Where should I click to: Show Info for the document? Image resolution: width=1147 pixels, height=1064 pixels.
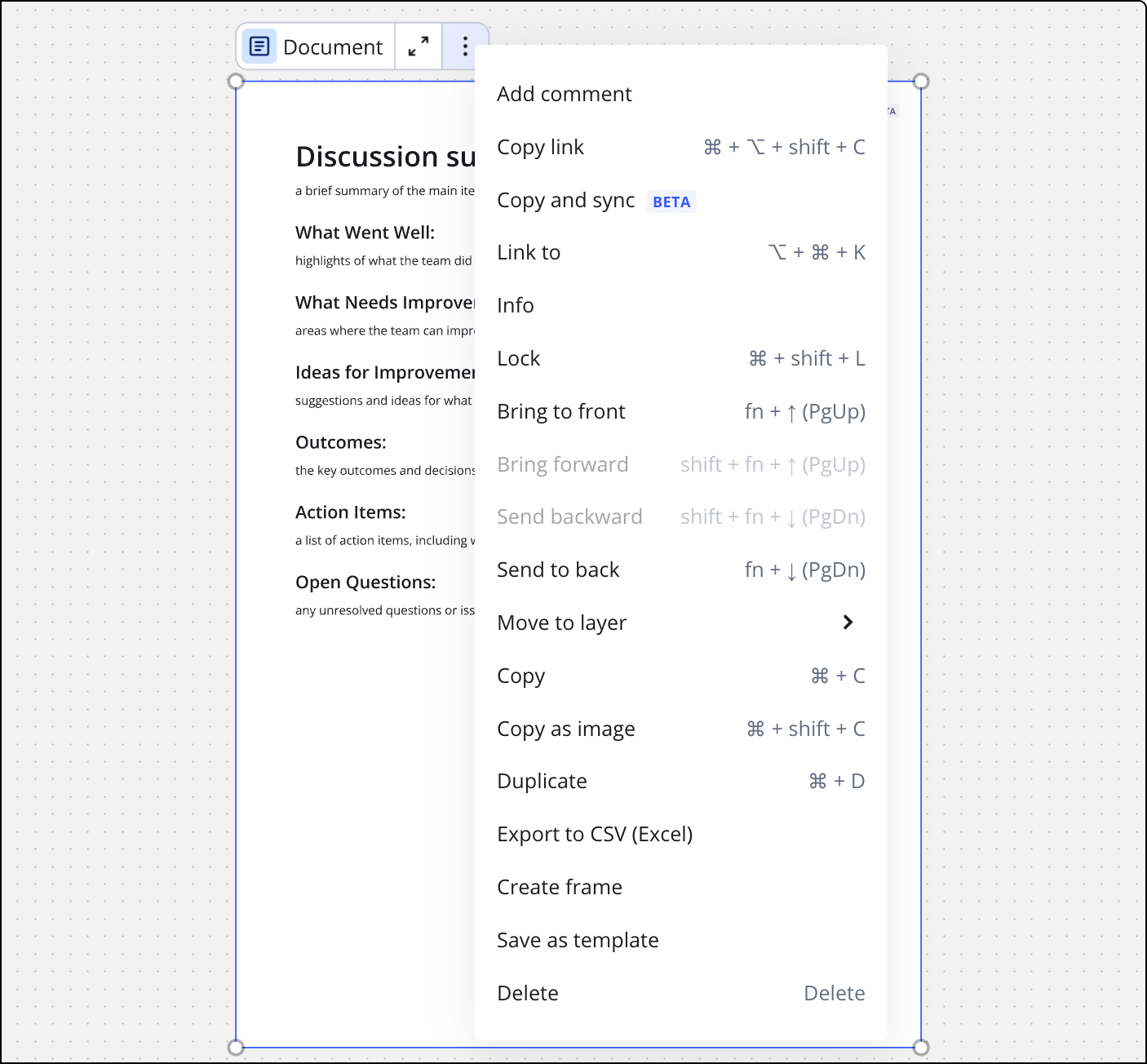(x=516, y=306)
